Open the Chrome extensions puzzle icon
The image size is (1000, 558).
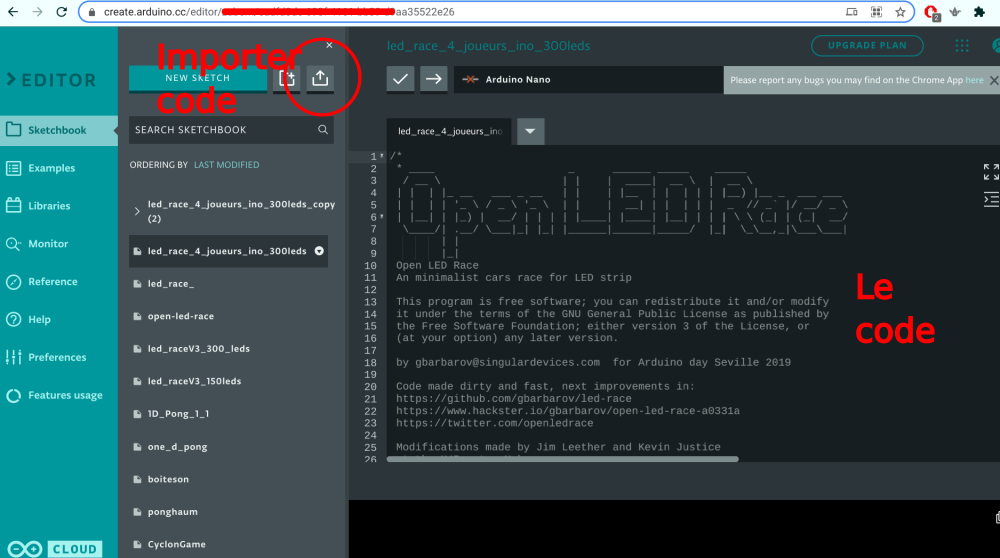pyautogui.click(x=979, y=12)
